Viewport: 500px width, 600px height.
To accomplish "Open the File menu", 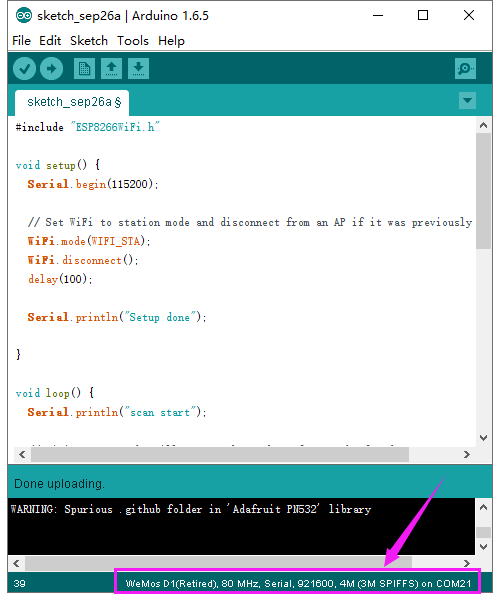I will click(x=21, y=41).
